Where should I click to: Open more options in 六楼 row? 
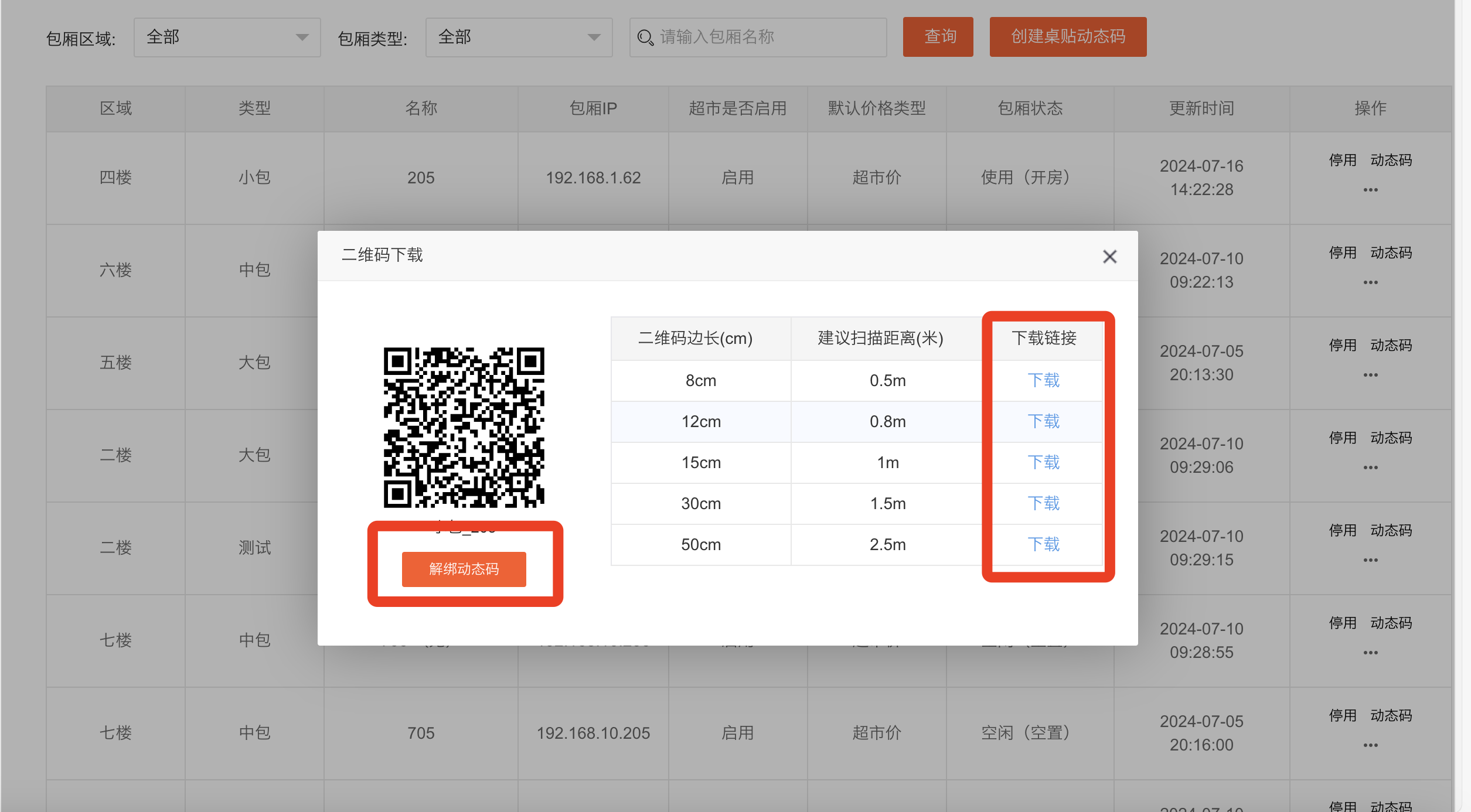(x=1370, y=282)
